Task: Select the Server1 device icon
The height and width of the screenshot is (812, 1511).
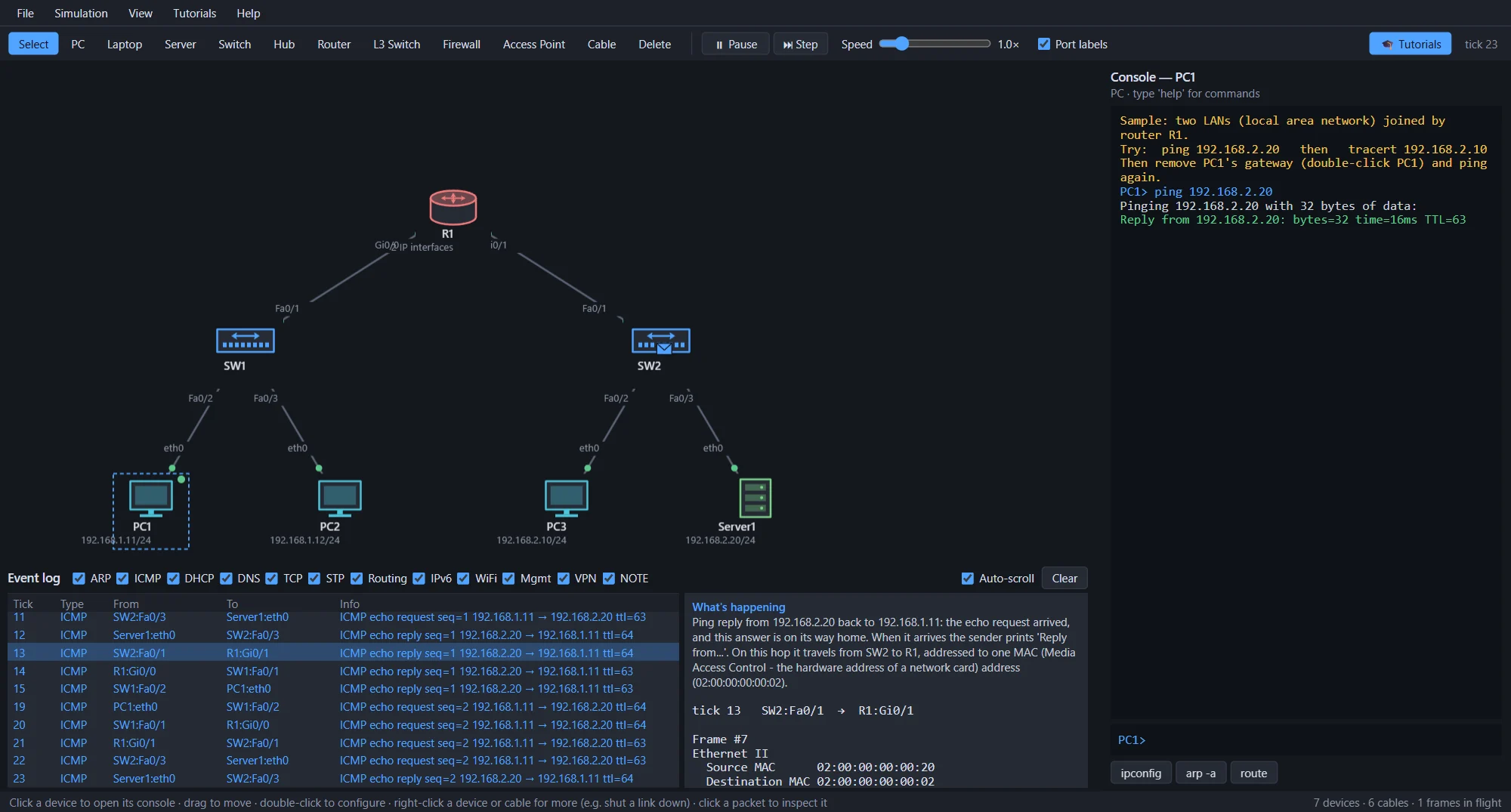Action: (755, 498)
